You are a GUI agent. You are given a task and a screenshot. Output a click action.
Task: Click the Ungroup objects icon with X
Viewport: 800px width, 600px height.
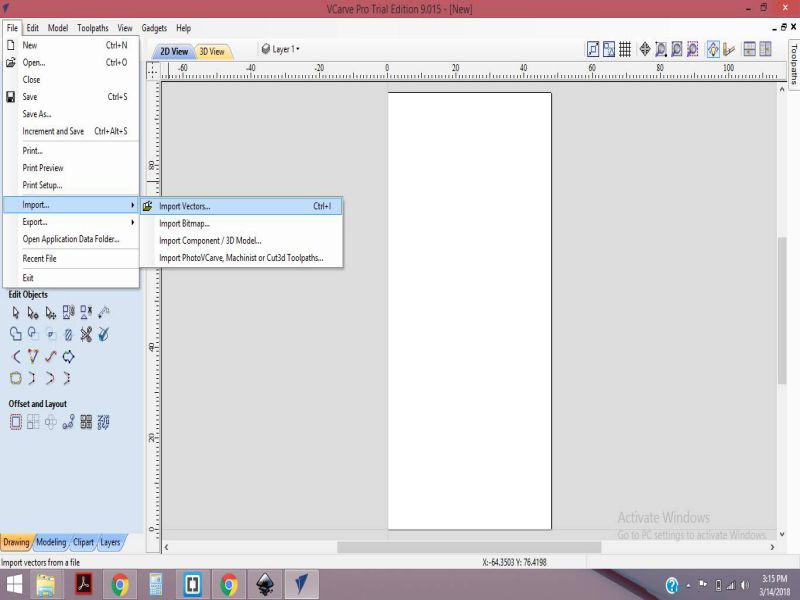pyautogui.click(x=86, y=312)
